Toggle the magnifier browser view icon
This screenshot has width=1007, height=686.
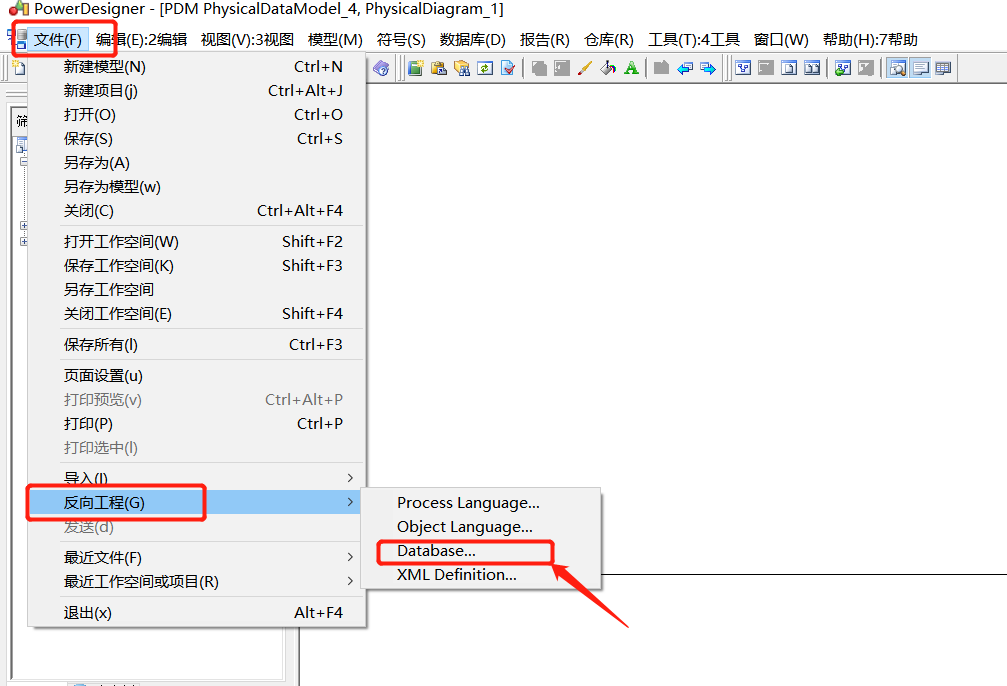(x=897, y=67)
